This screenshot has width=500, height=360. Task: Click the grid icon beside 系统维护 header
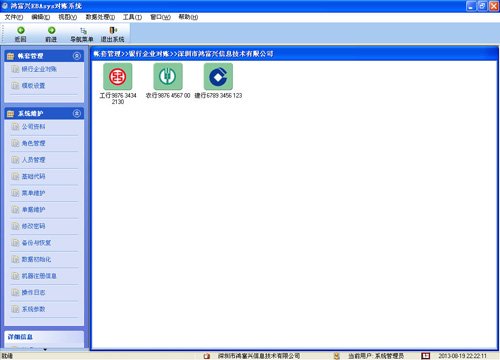pos(11,114)
